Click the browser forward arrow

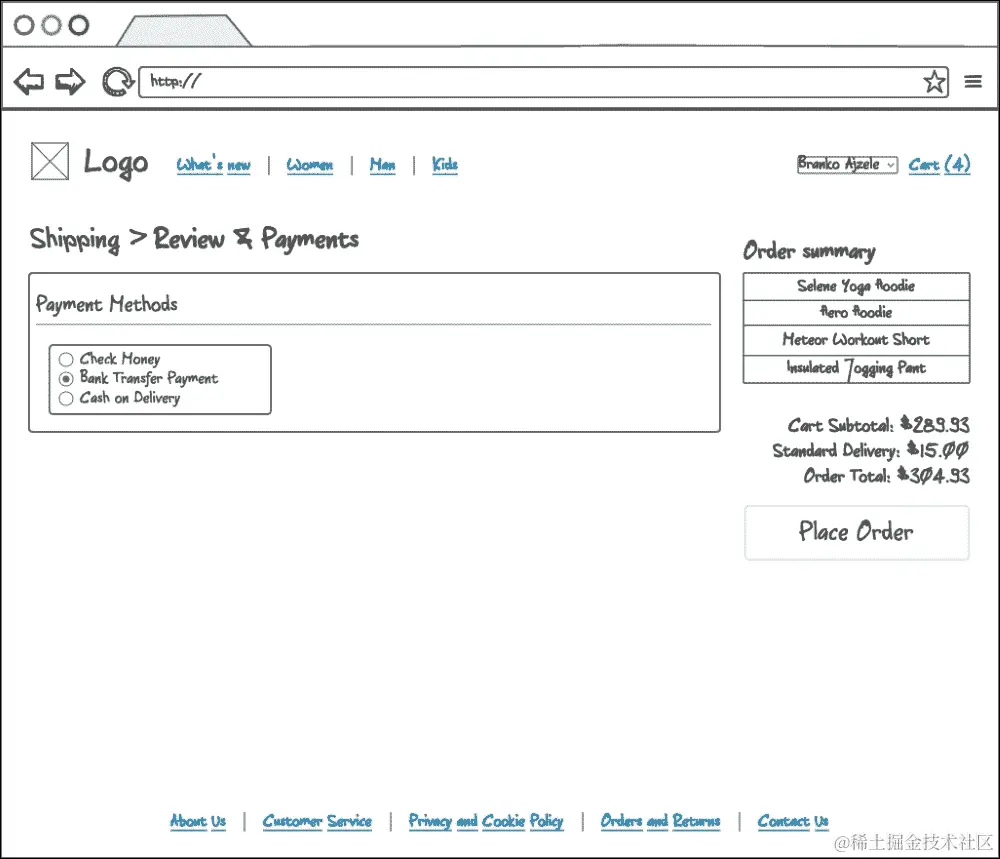70,82
